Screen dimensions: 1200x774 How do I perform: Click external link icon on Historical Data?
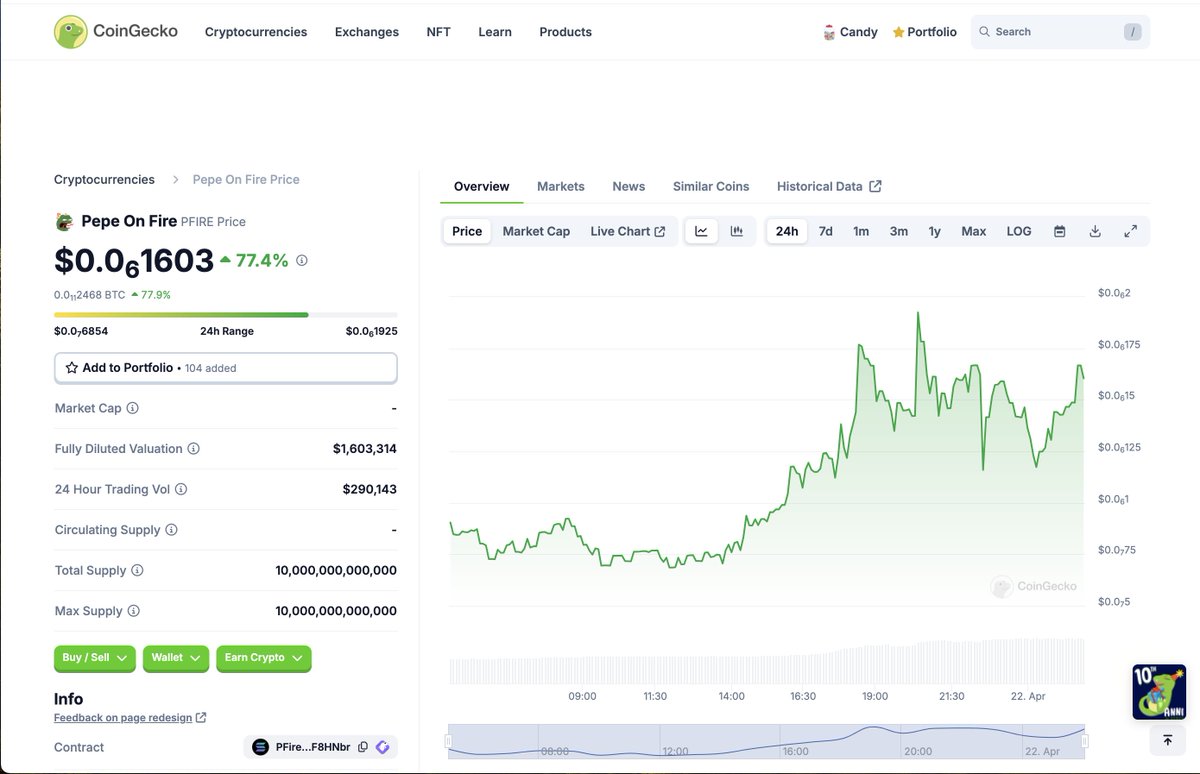pyautogui.click(x=876, y=186)
